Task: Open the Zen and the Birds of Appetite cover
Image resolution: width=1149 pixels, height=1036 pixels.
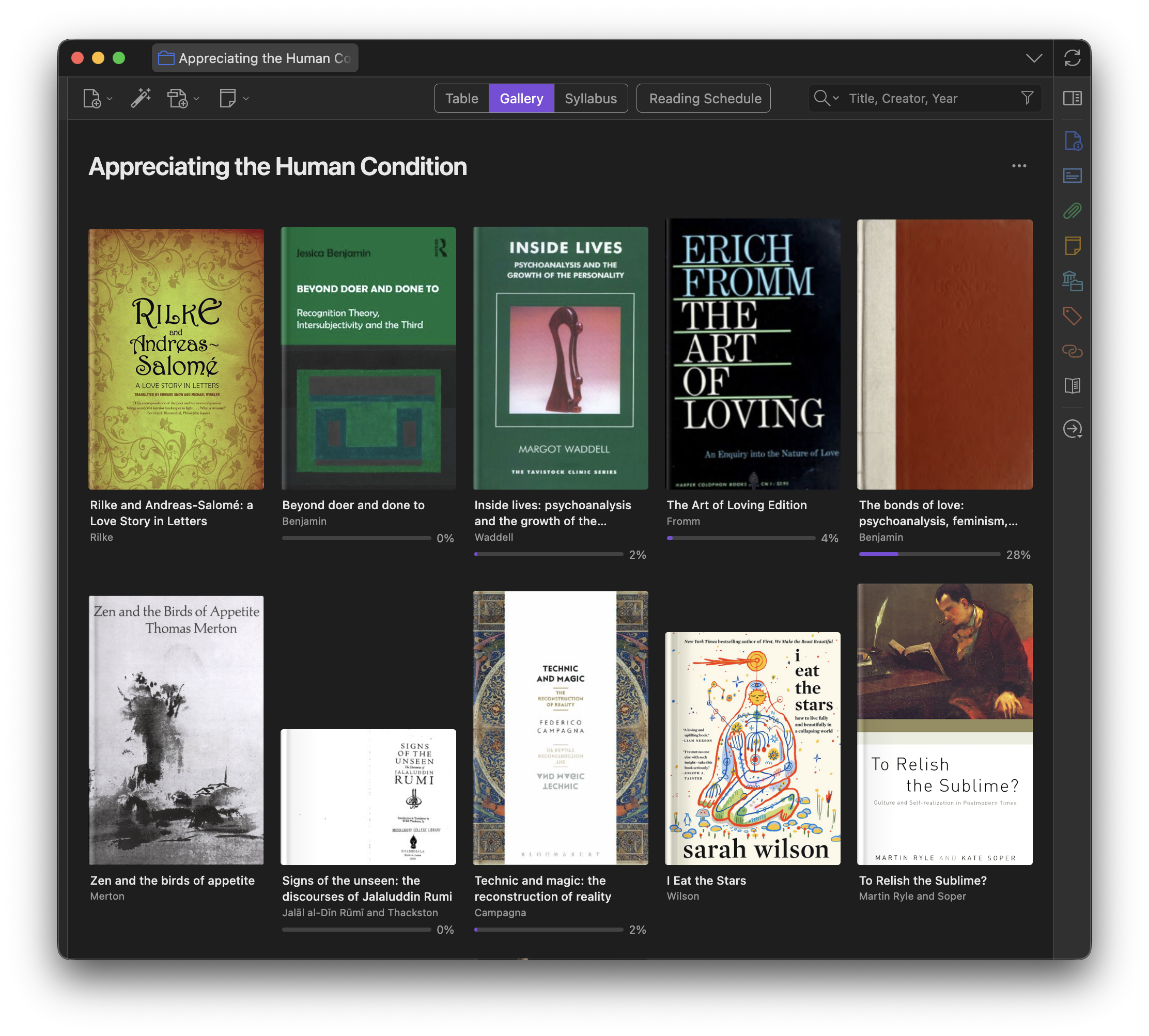Action: point(176,730)
